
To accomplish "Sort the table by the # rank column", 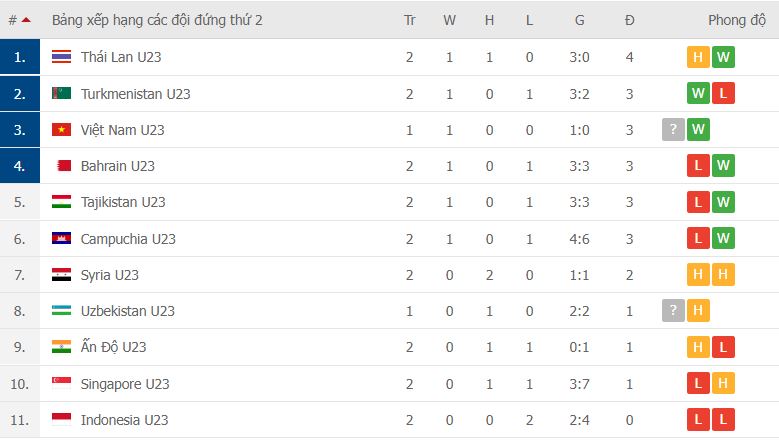I will (18, 20).
